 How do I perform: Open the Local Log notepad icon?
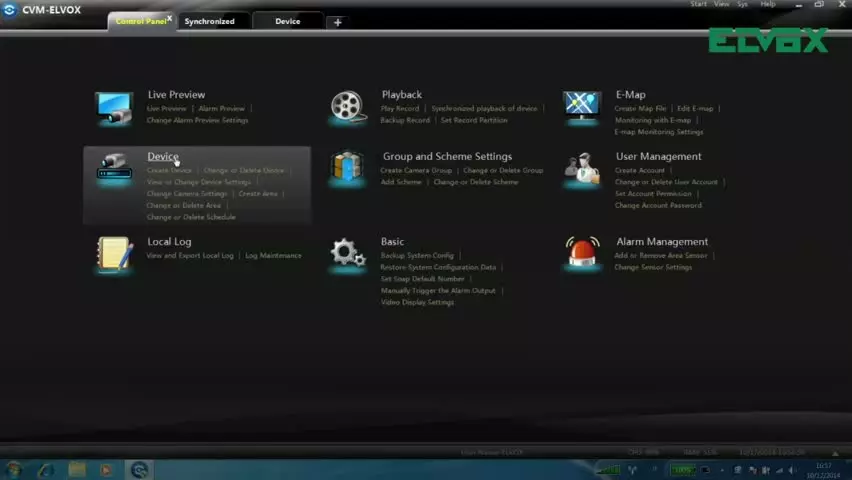[x=115, y=253]
